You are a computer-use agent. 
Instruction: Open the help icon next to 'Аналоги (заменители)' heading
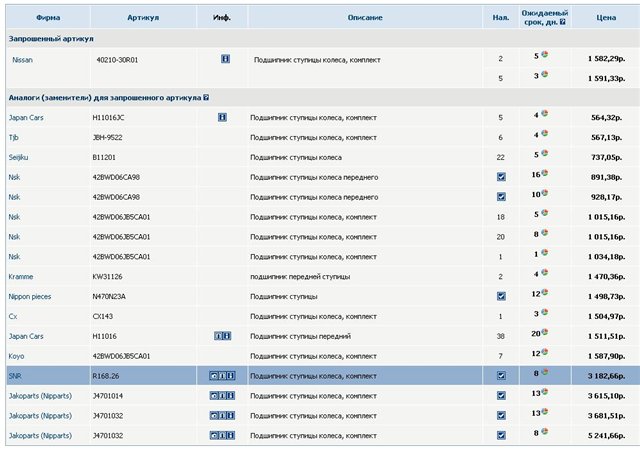coord(206,98)
